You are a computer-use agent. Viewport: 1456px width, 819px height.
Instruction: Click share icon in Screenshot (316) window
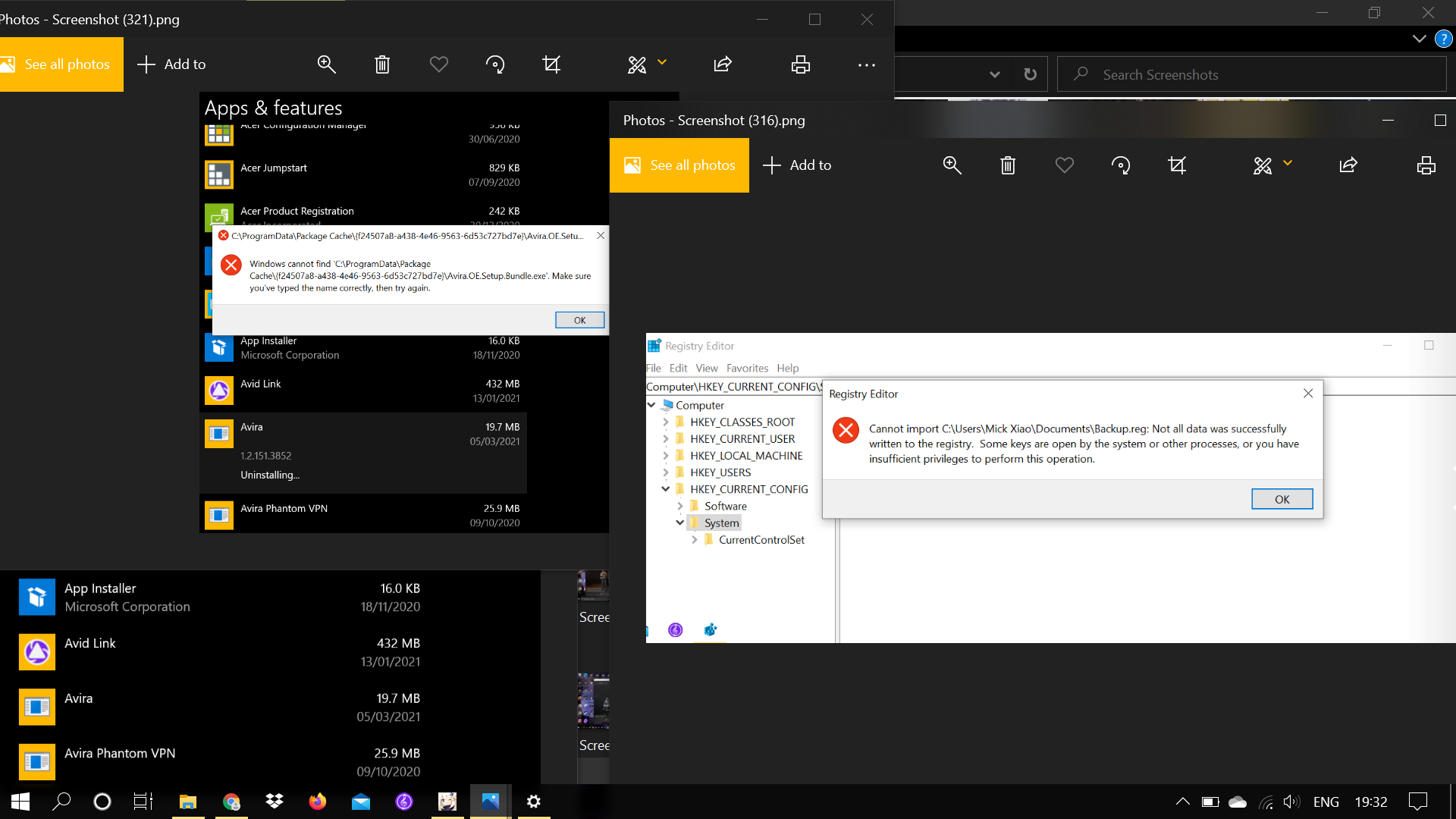click(1348, 165)
